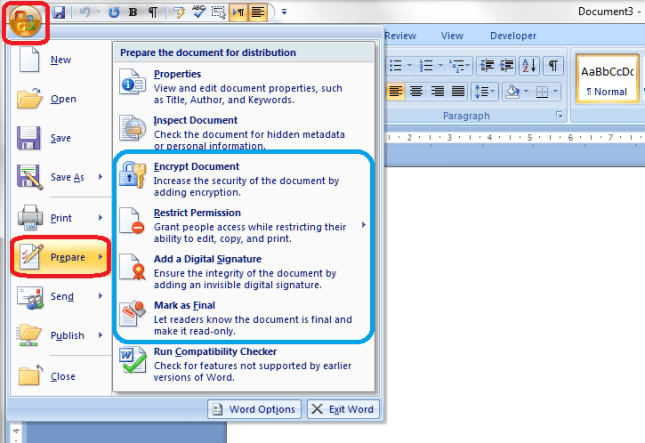Toggle Center alignment in Paragraph group
The image size is (645, 443).
[416, 91]
